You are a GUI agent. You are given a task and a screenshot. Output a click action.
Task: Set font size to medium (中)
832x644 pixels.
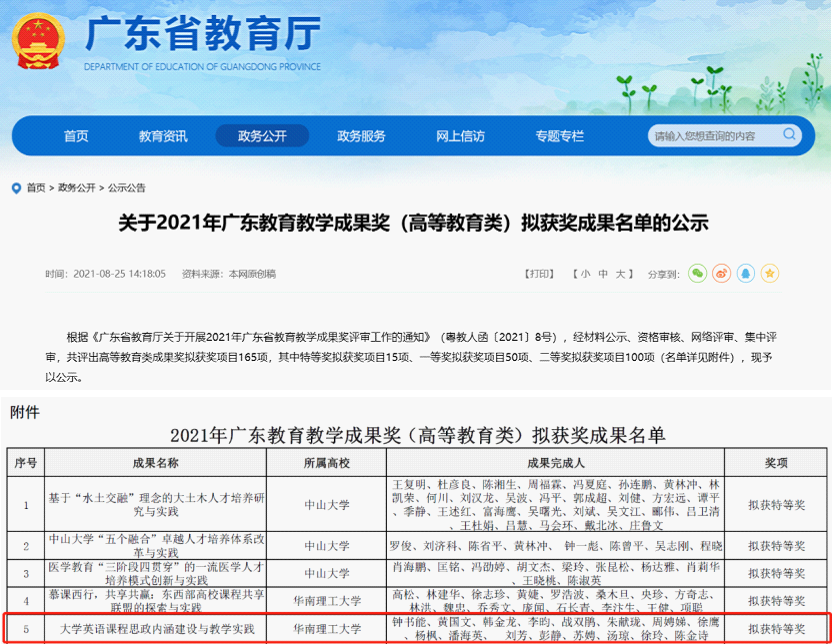(x=604, y=274)
